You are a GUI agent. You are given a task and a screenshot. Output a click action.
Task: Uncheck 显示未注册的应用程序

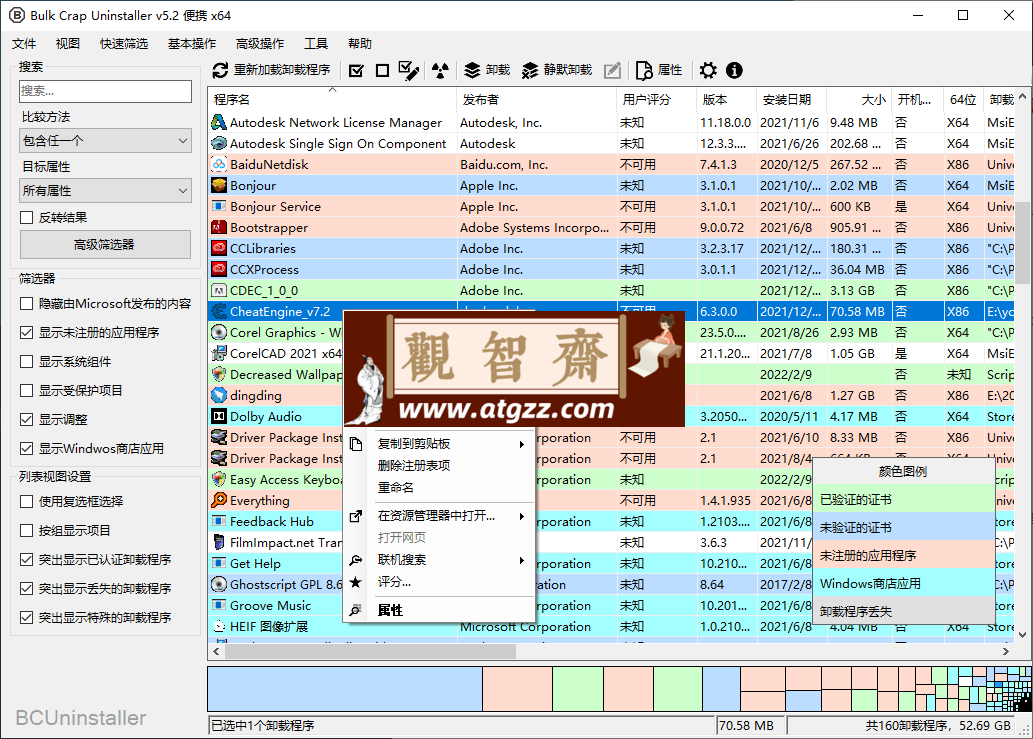[27, 333]
